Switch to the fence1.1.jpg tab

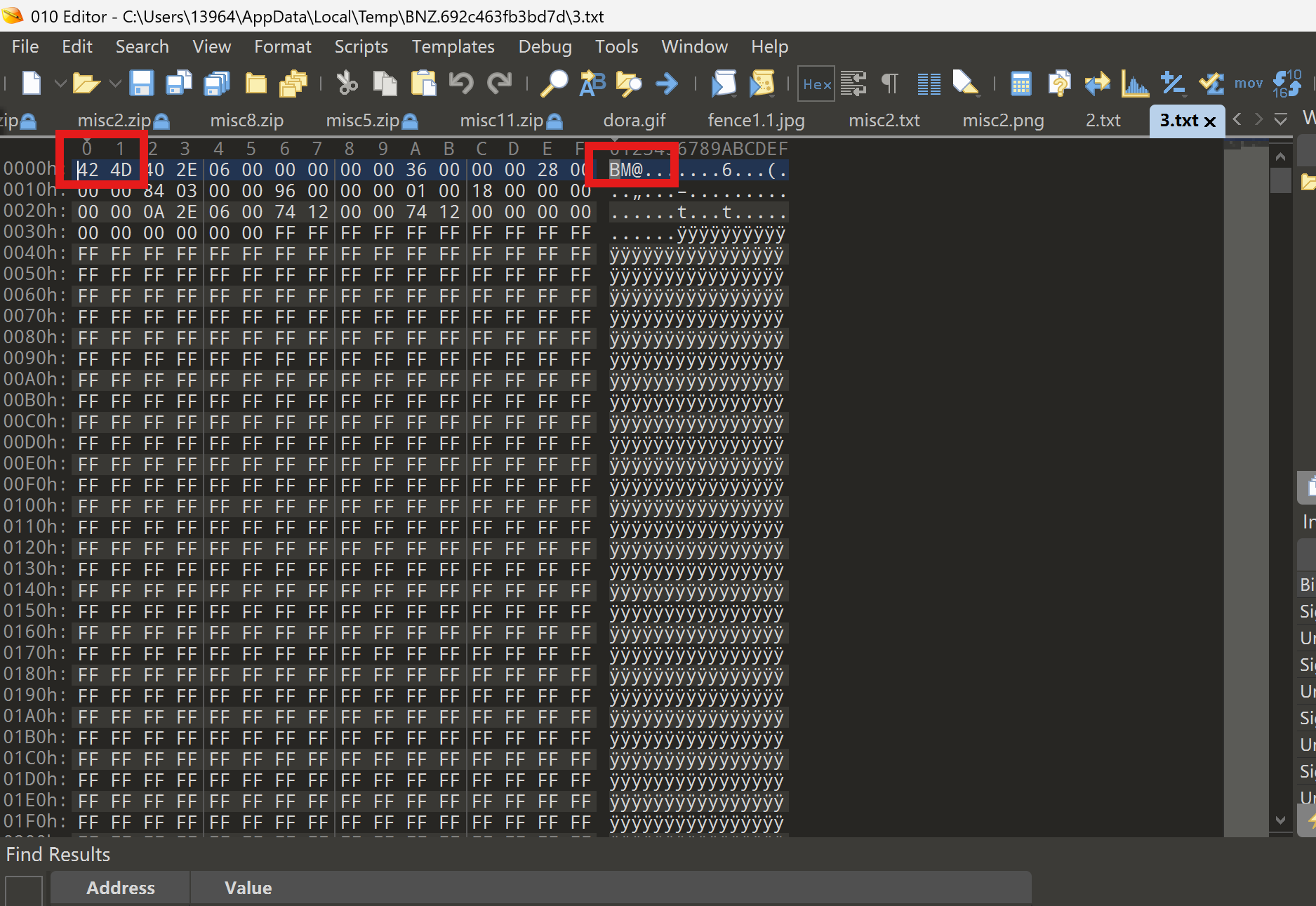pos(756,121)
